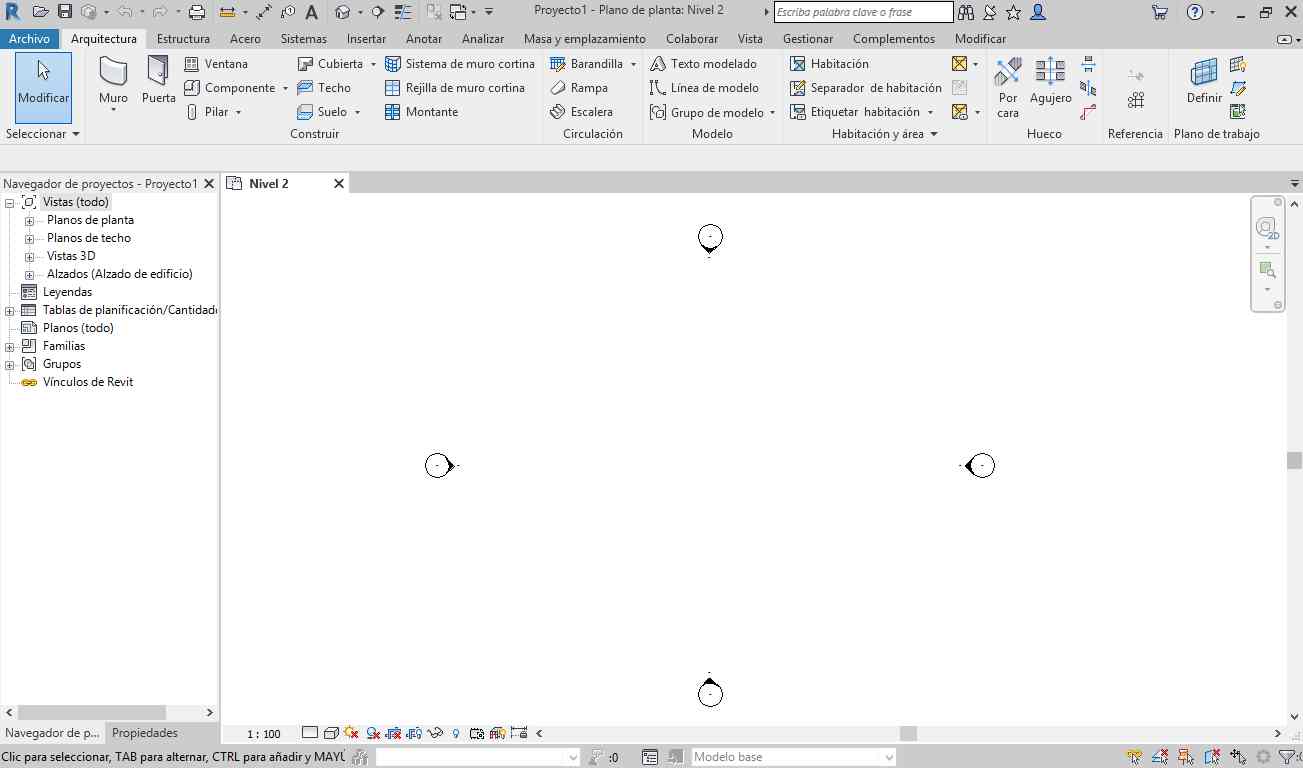The image size is (1303, 768).
Task: Select the Techo ceiling tool
Action: 324,87
